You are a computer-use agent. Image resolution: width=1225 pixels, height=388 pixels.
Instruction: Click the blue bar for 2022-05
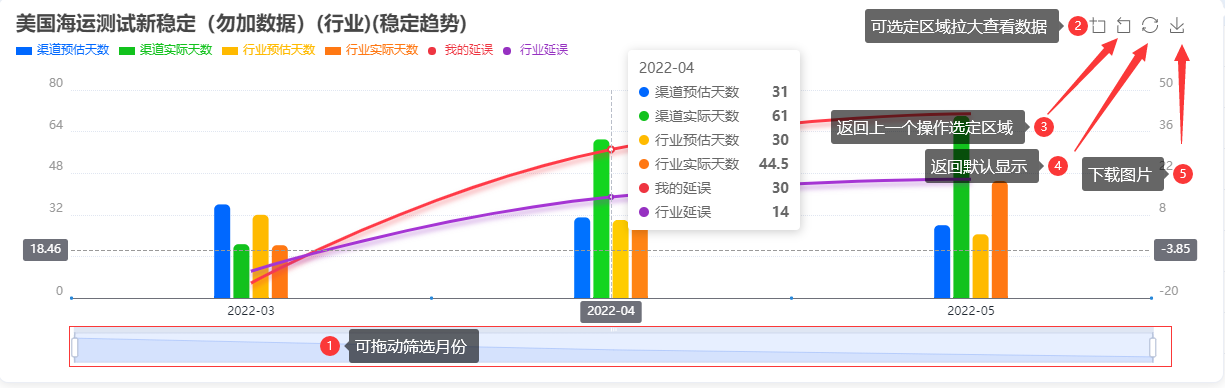942,262
